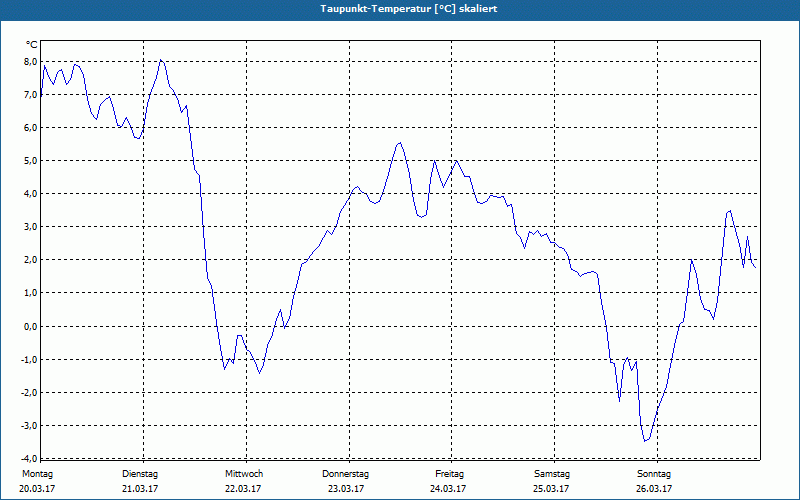Click the Dienstag day label
Image resolution: width=800 pixels, height=500 pixels.
[x=140, y=474]
